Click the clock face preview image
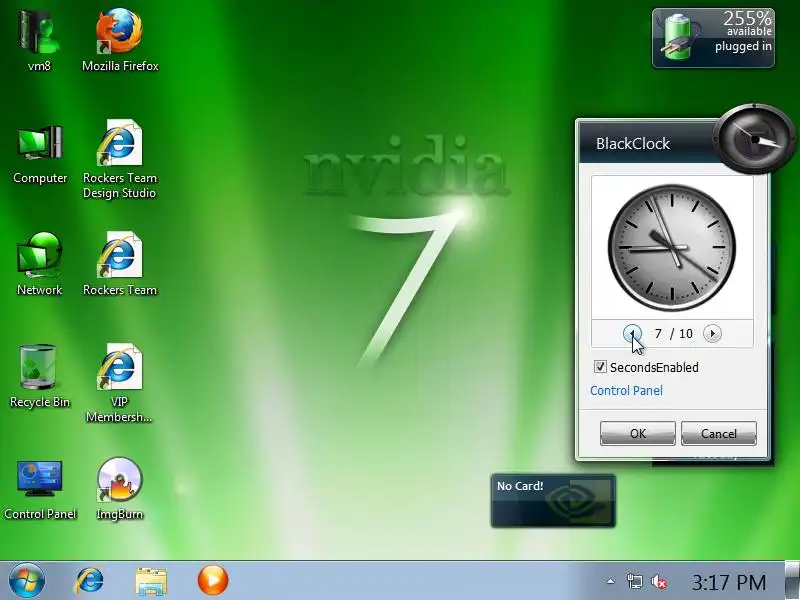Image resolution: width=800 pixels, height=600 pixels. 672,247
